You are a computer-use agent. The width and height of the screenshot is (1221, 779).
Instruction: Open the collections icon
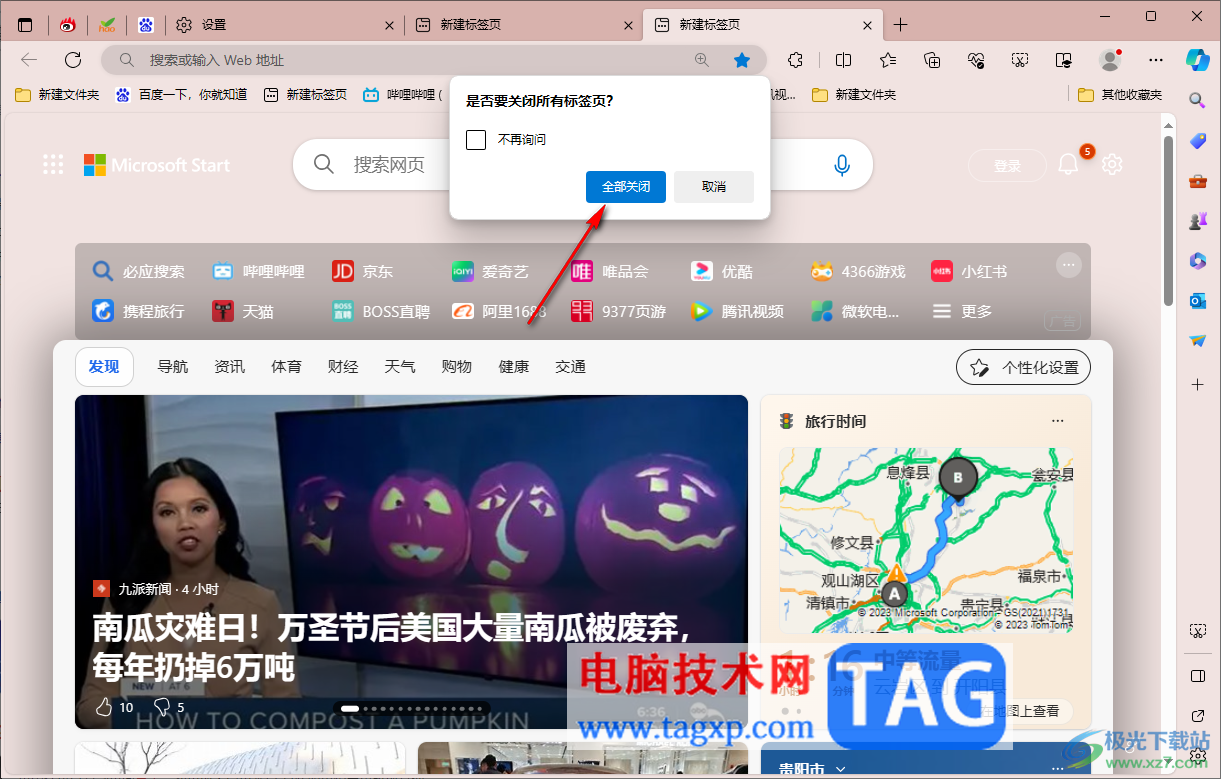[932, 60]
